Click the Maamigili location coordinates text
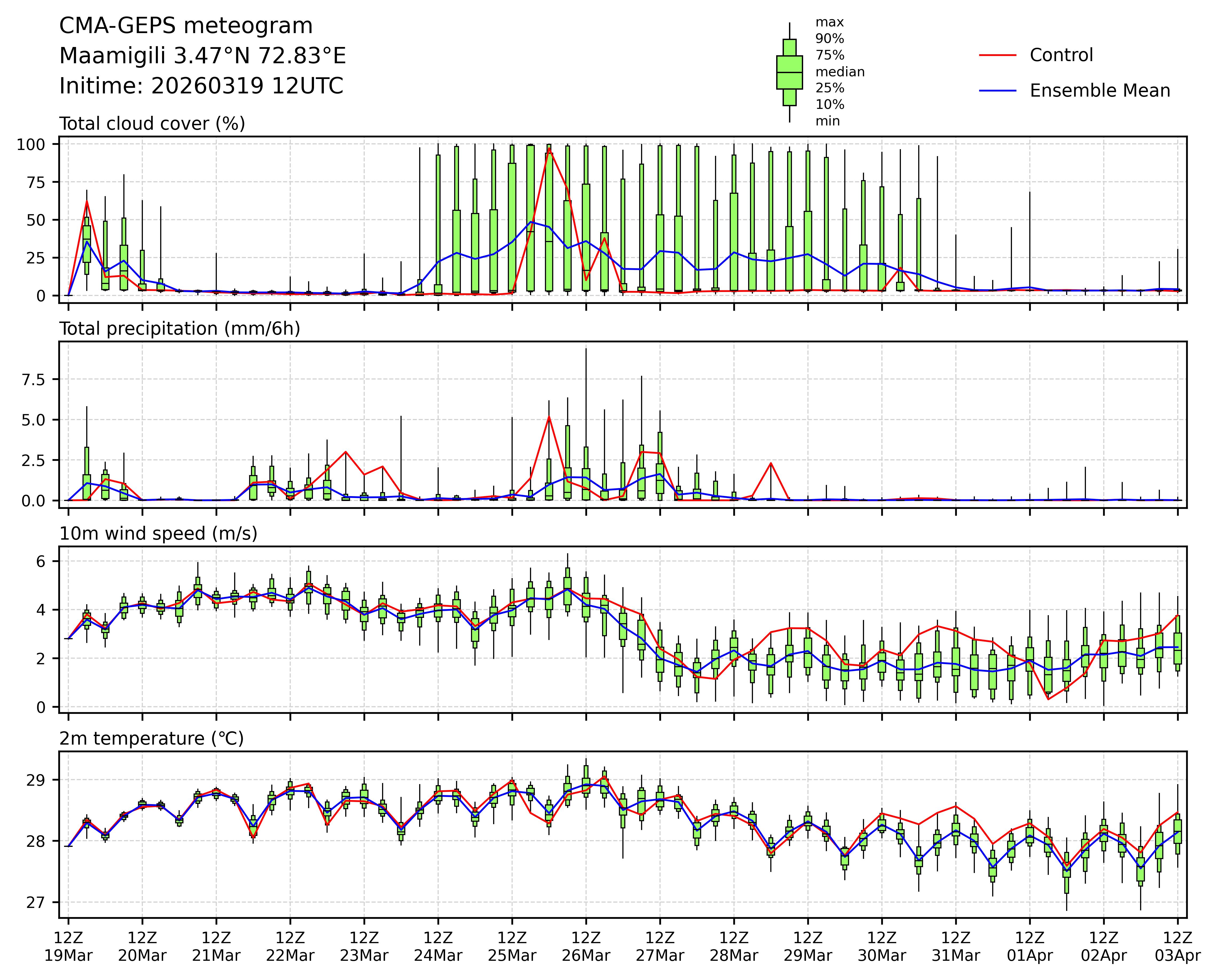The height and width of the screenshot is (980, 1217). pyautogui.click(x=202, y=56)
